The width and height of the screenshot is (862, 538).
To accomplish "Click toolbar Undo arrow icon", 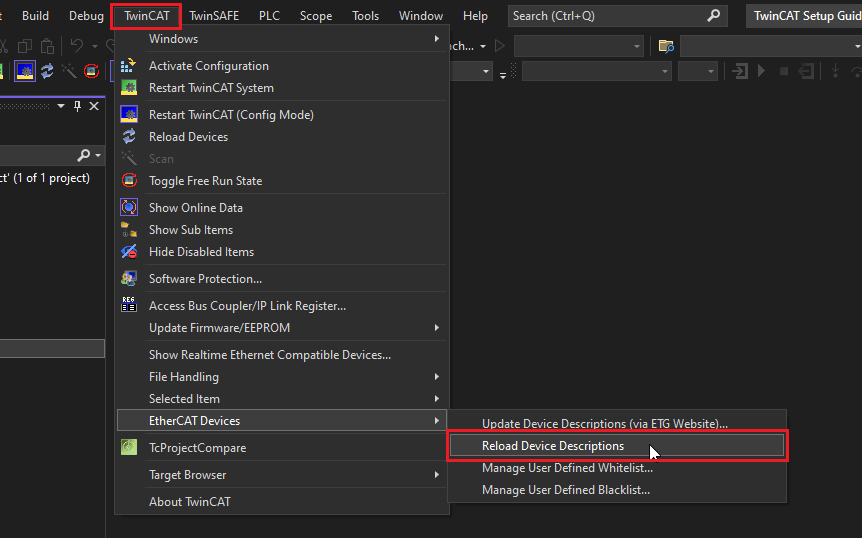I will [77, 46].
